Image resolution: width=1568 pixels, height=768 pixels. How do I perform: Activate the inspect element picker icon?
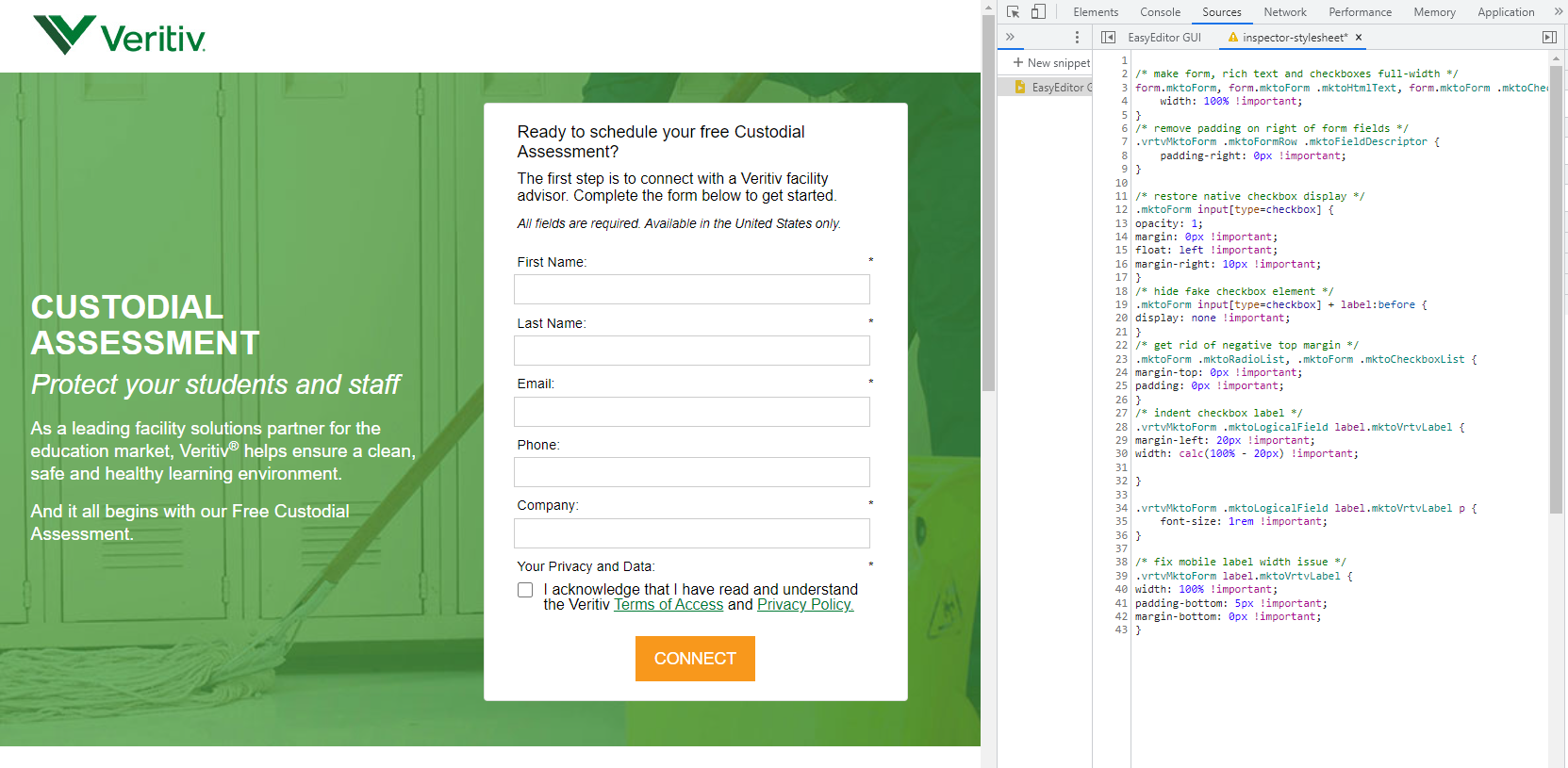[1013, 12]
